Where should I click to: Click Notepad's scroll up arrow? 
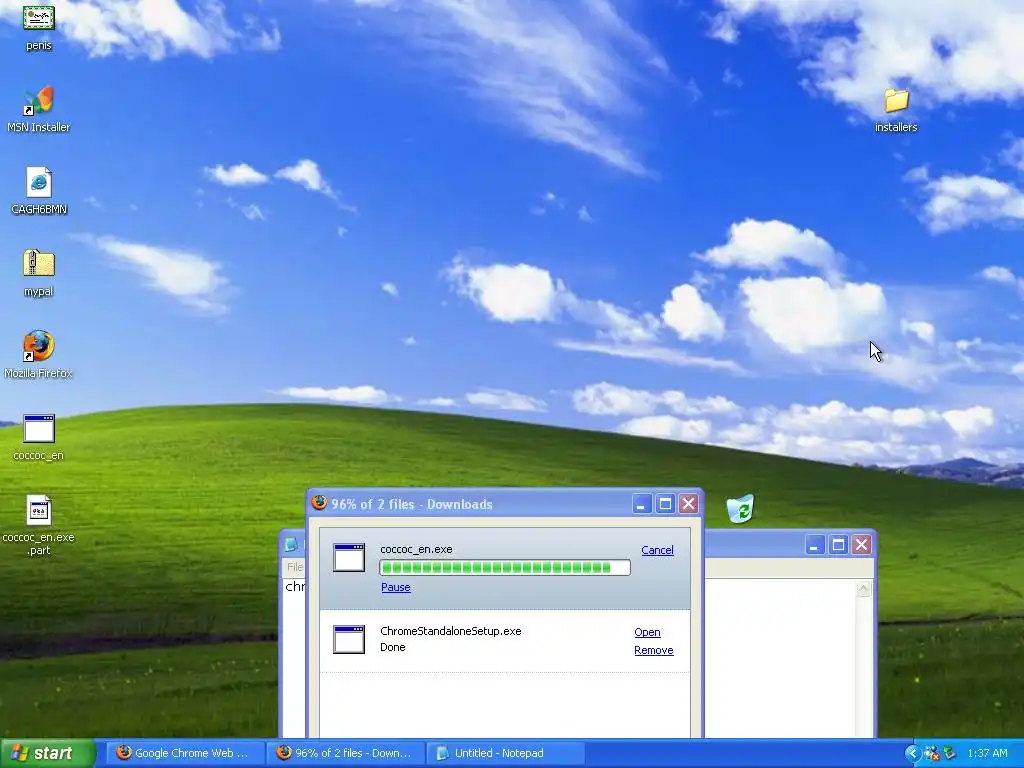[863, 589]
